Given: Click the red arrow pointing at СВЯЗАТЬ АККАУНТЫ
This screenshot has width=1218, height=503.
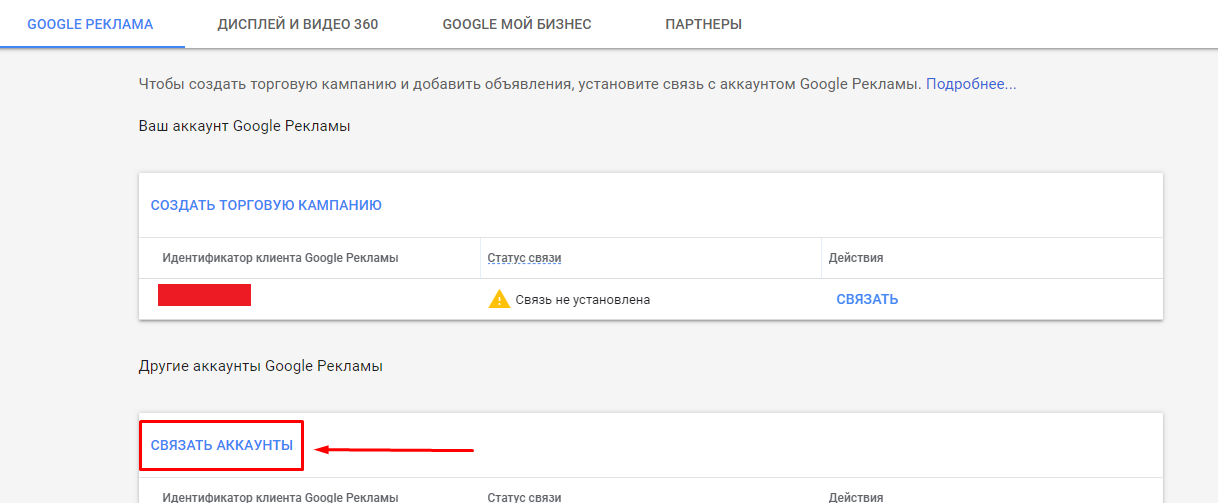Looking at the screenshot, I should point(394,450).
